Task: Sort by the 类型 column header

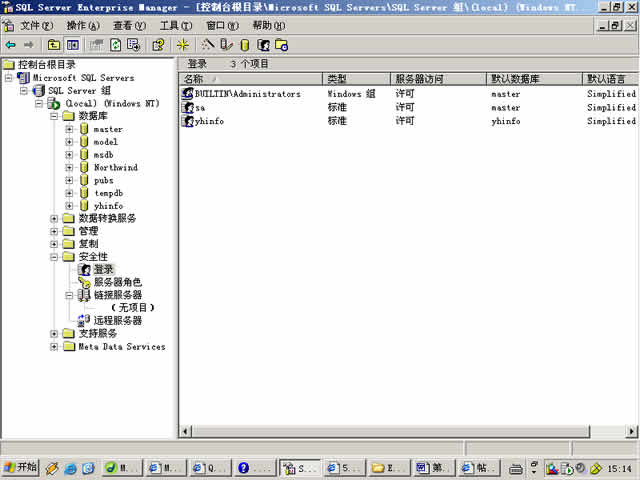Action: click(356, 79)
